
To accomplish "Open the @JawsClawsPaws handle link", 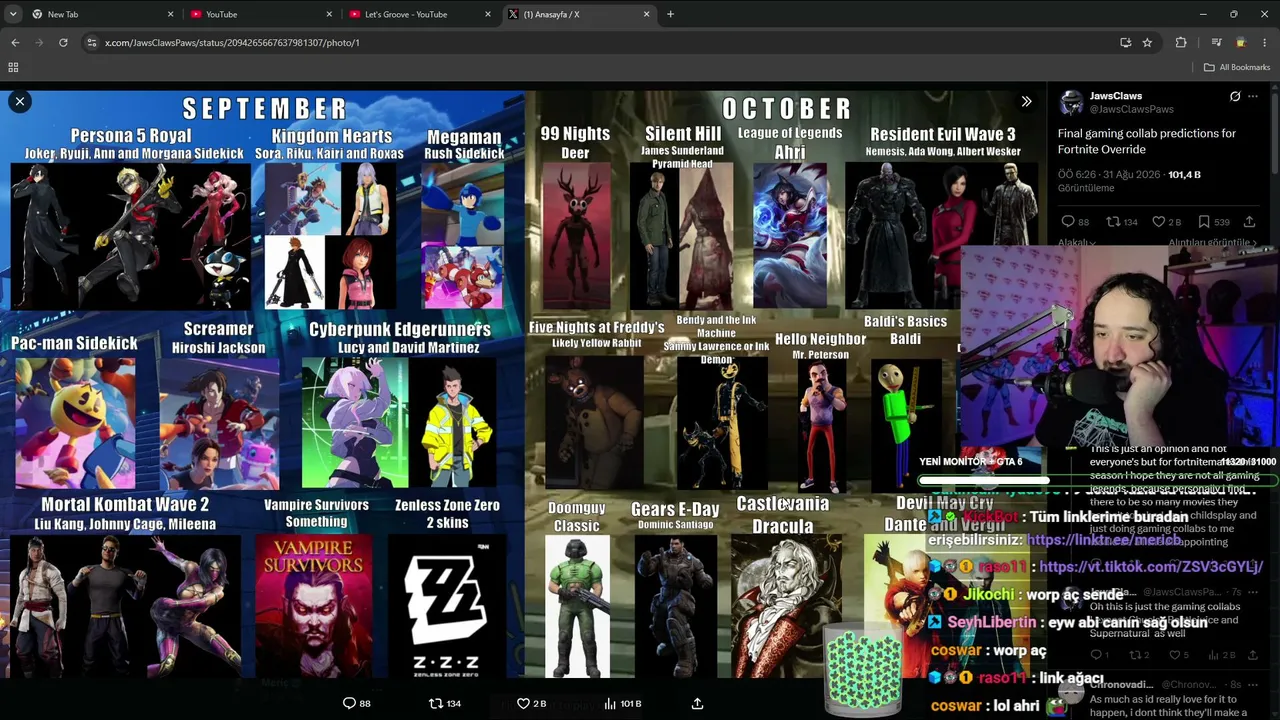I will (1131, 109).
